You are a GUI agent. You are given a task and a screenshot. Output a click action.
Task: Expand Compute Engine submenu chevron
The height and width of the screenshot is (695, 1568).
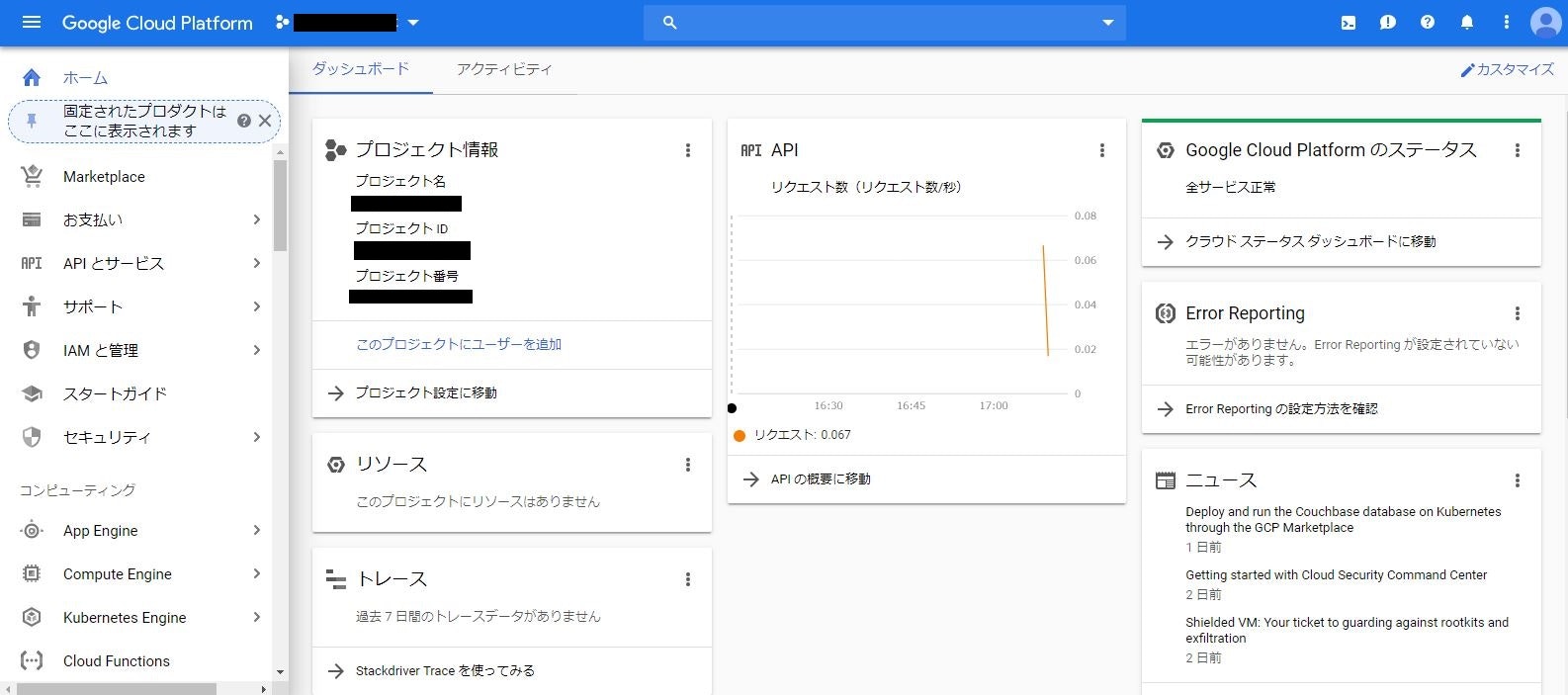257,573
